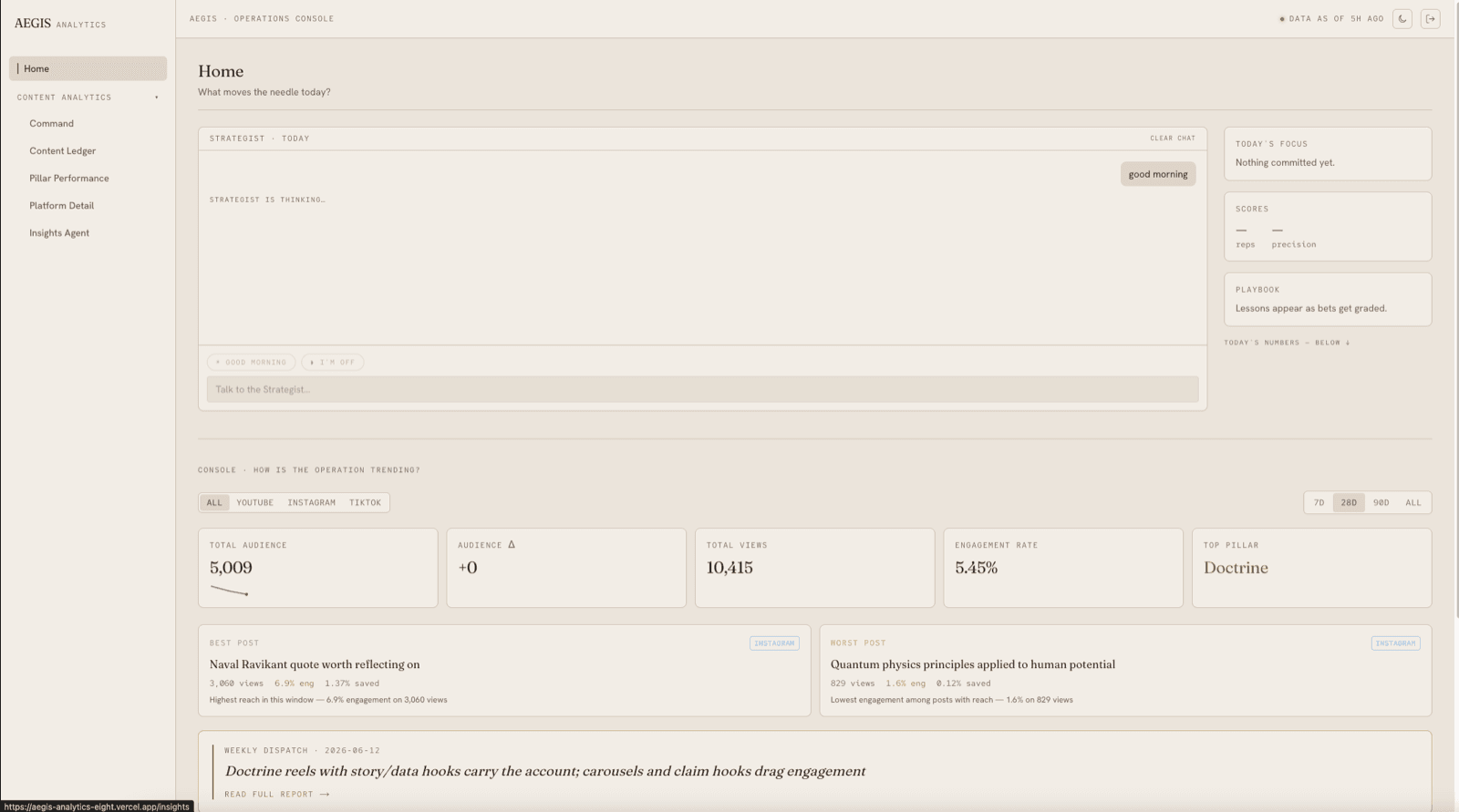Set time range to 90D
This screenshot has height=812, width=1459.
(x=1381, y=502)
